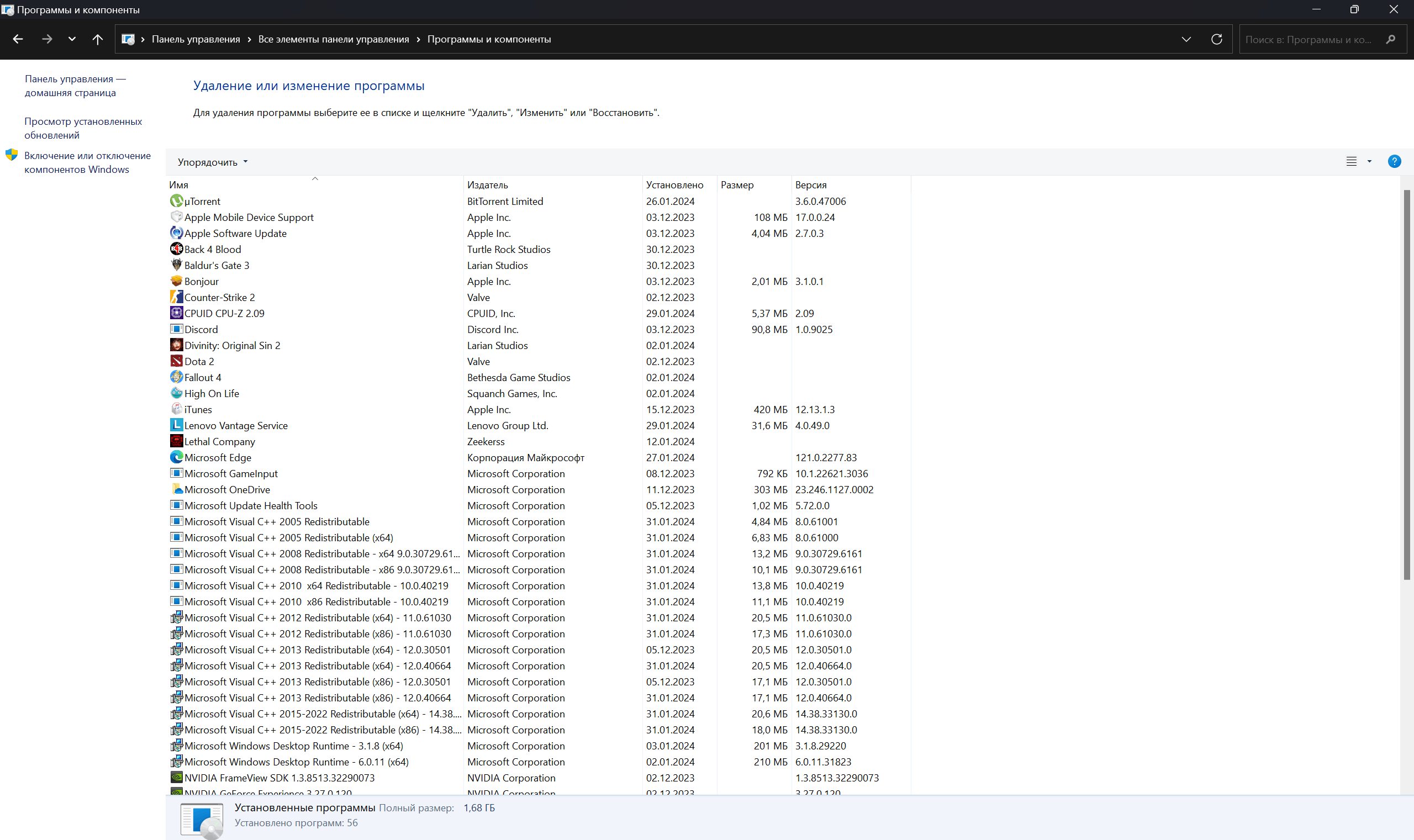Click the search magnifier icon
Viewport: 1414px width, 840px height.
coord(1391,39)
